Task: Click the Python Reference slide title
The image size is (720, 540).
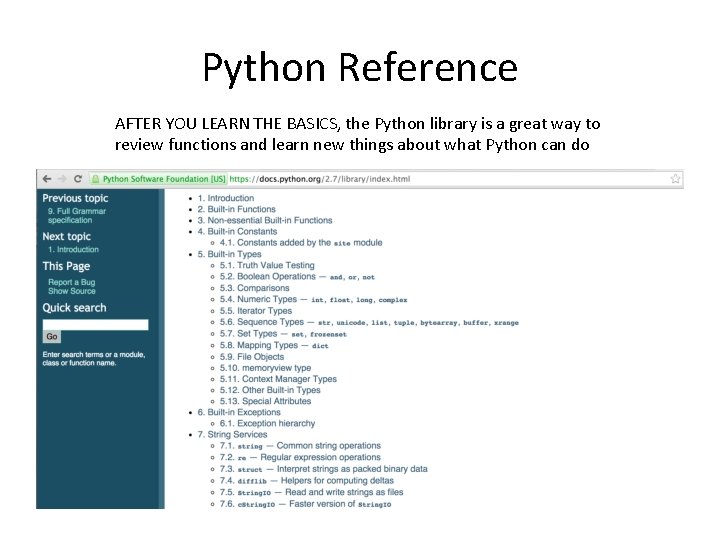Action: click(360, 68)
